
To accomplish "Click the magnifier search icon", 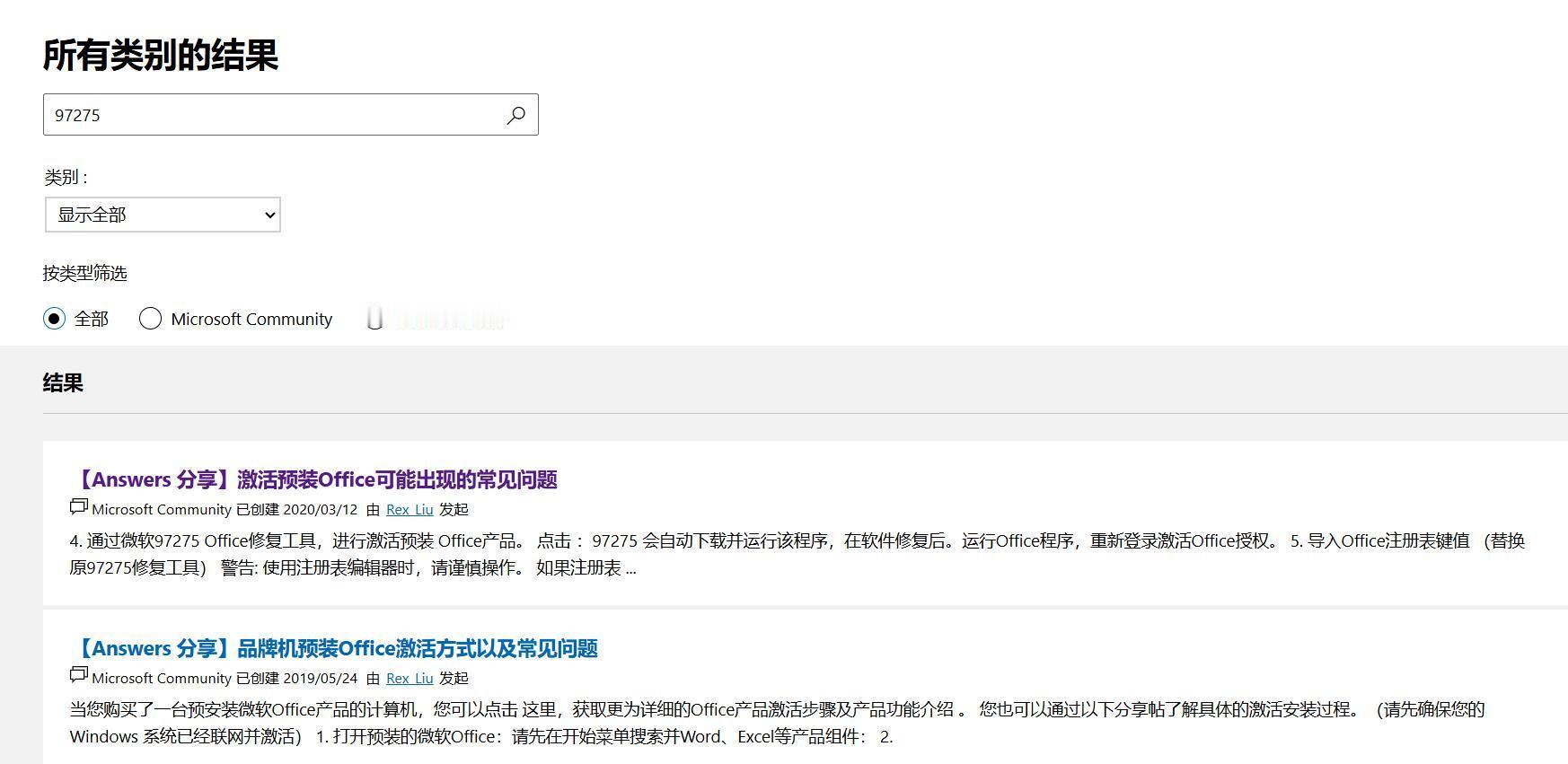I will (x=516, y=115).
